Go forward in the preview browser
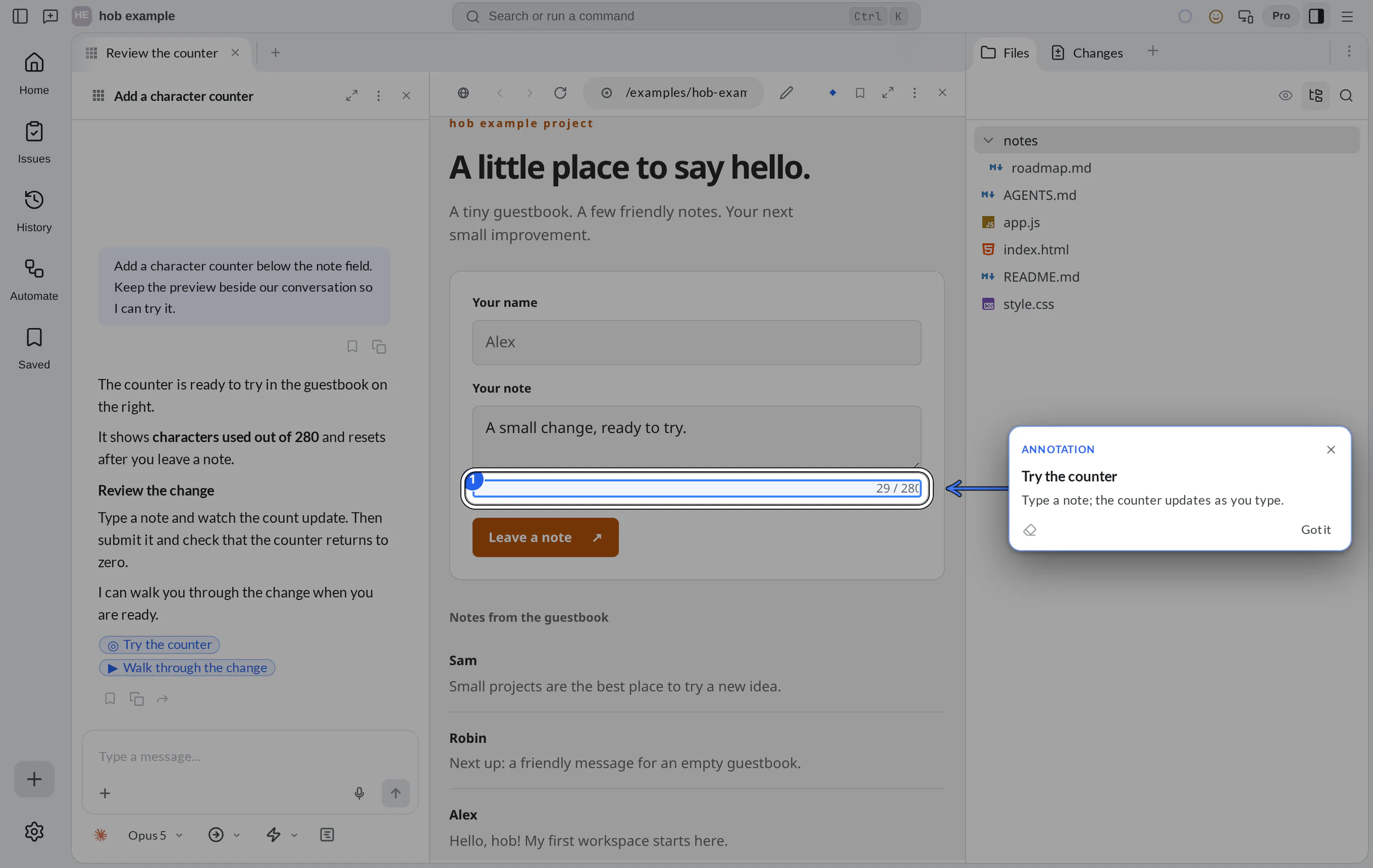Screen dimensions: 1373x868 (530, 92)
